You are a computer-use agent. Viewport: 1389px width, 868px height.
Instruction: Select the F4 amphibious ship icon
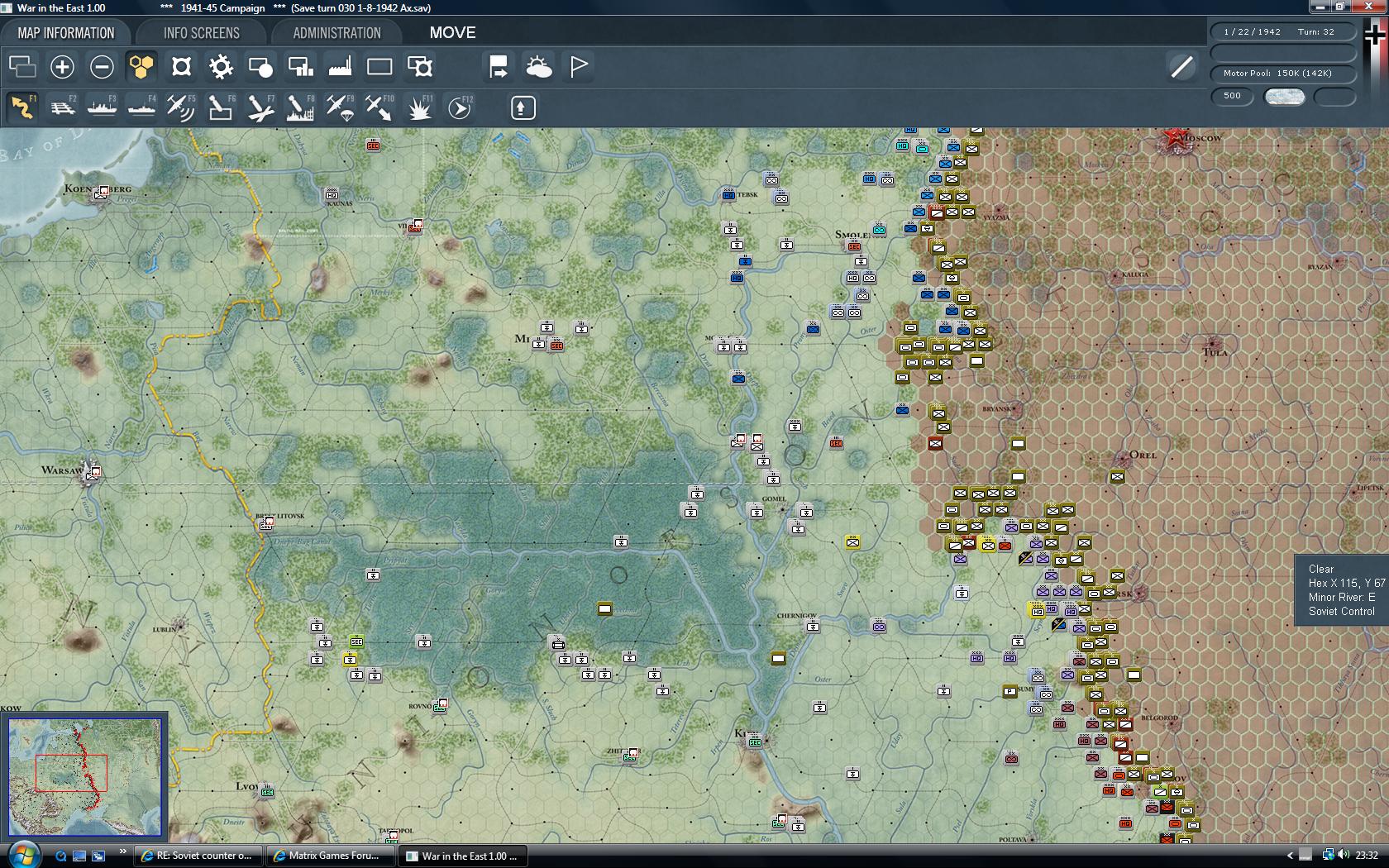tap(141, 107)
